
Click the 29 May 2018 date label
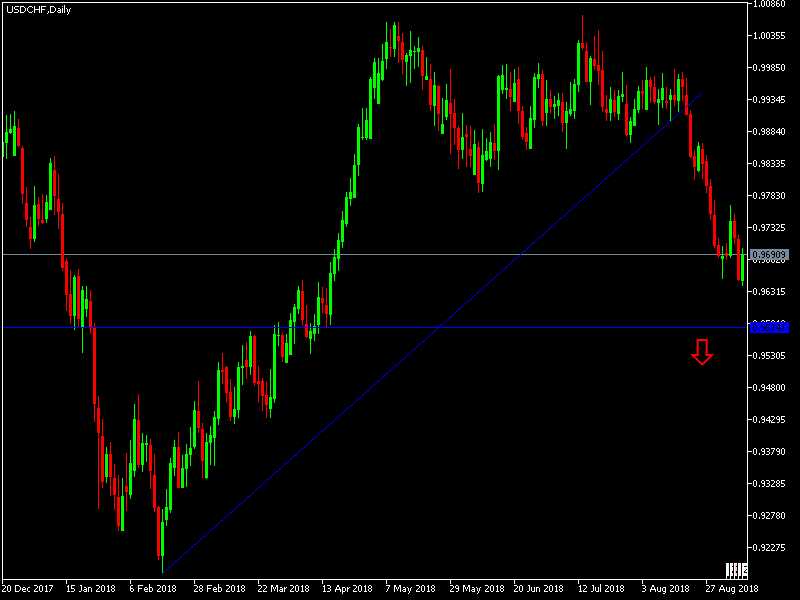coord(477,588)
